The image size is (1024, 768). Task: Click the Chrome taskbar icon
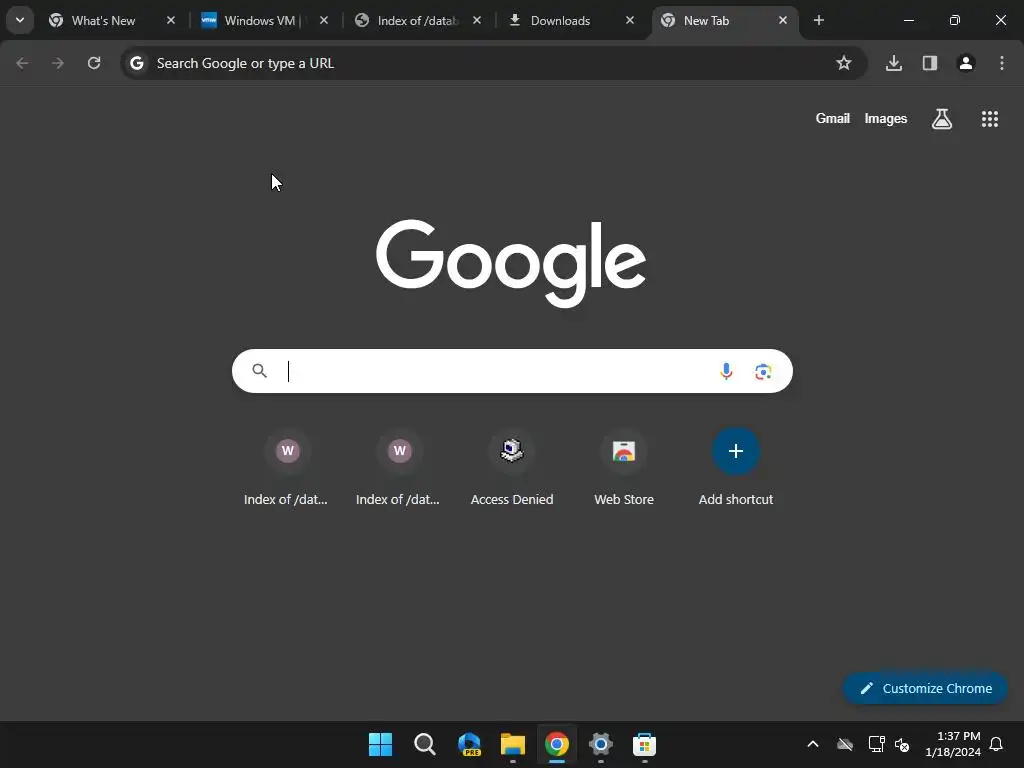(557, 744)
